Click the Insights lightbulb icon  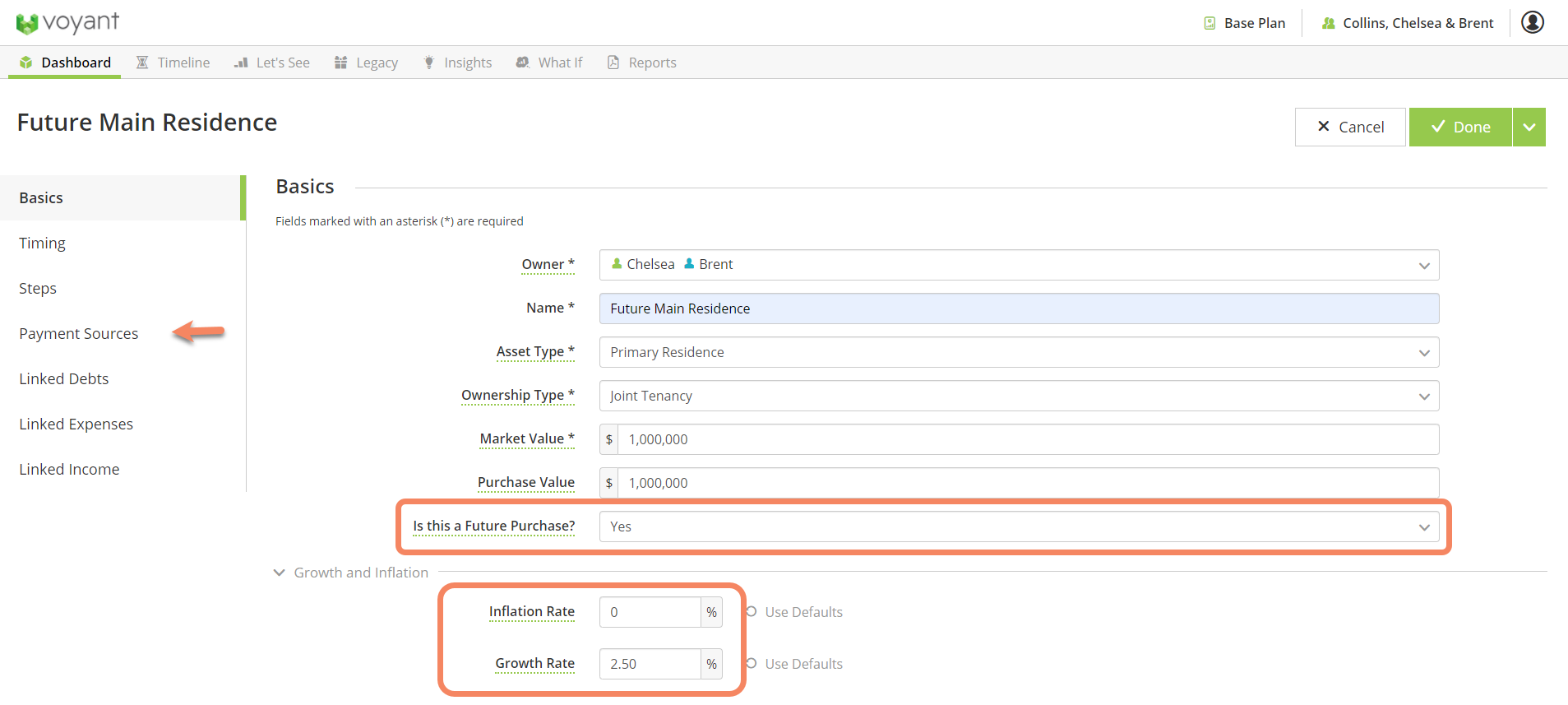(429, 63)
